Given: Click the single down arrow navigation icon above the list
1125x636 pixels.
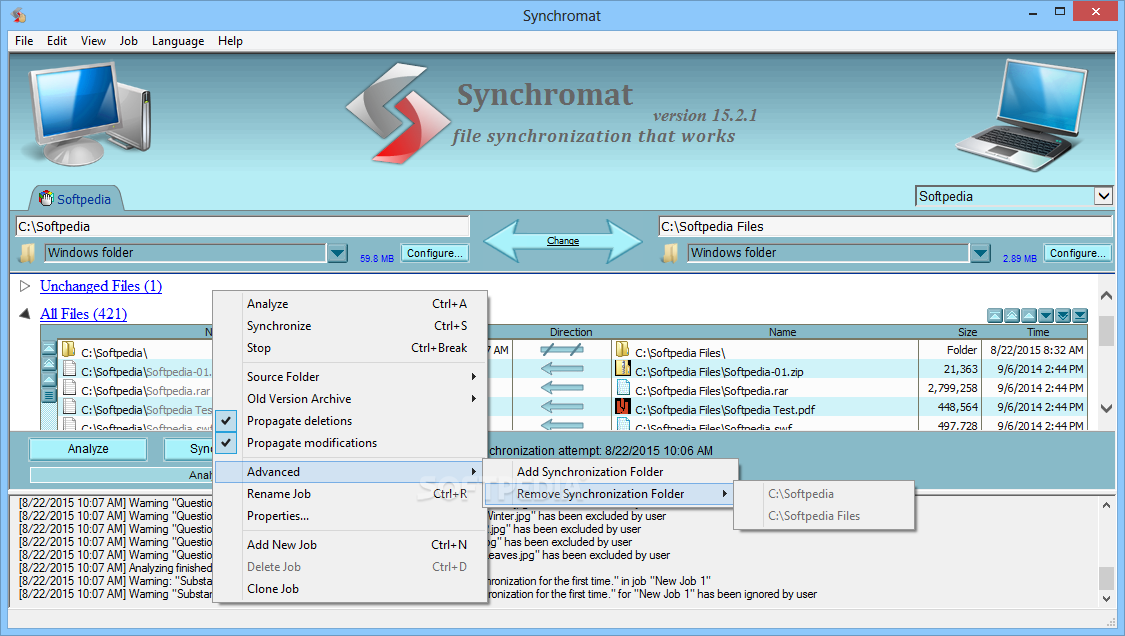Looking at the screenshot, I should pos(1046,316).
